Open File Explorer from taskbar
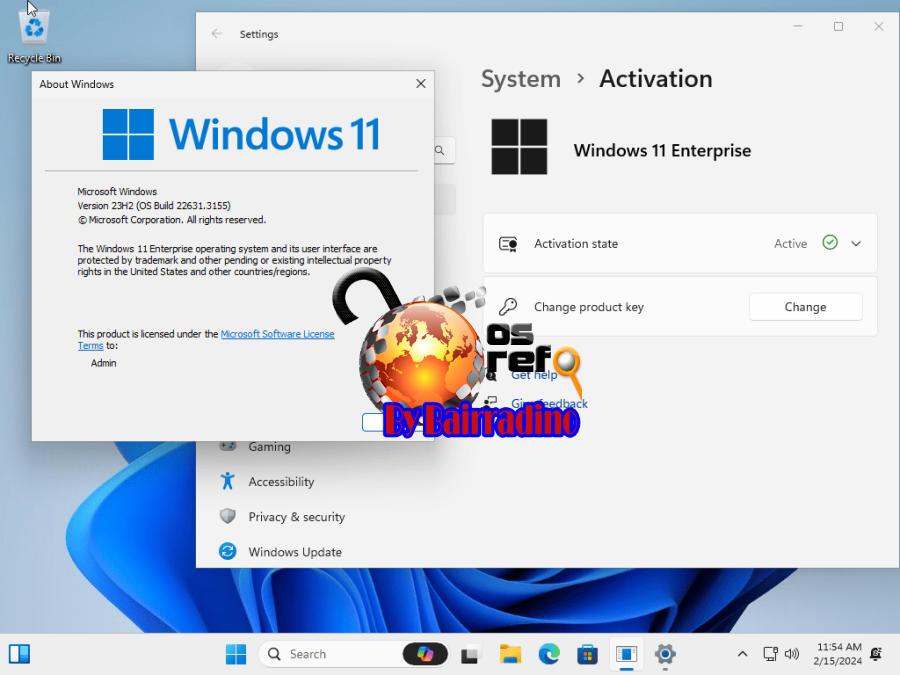This screenshot has height=675, width=900. [x=510, y=654]
